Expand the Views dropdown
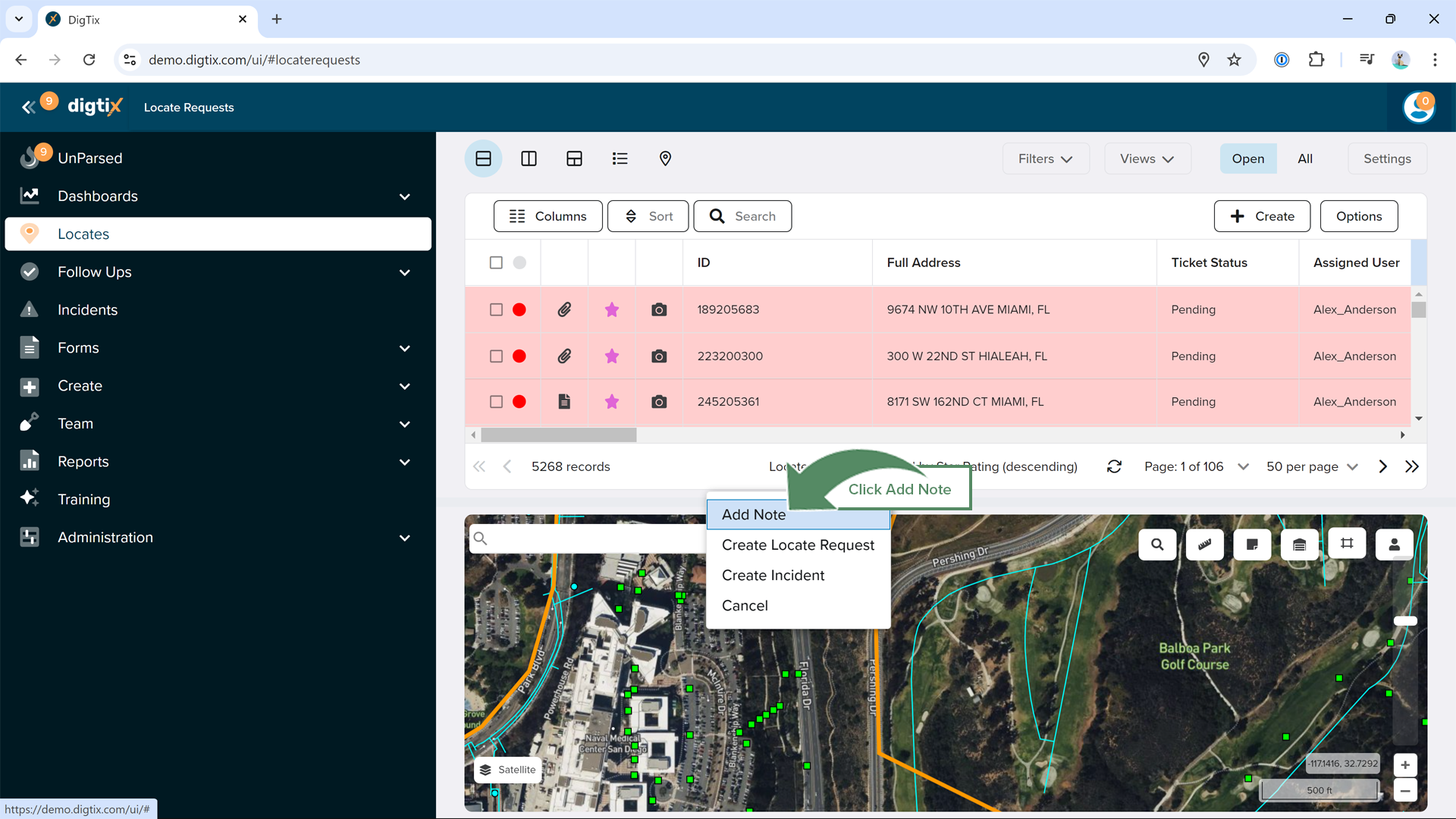Screen dimensions: 1456x819 click(x=1147, y=158)
